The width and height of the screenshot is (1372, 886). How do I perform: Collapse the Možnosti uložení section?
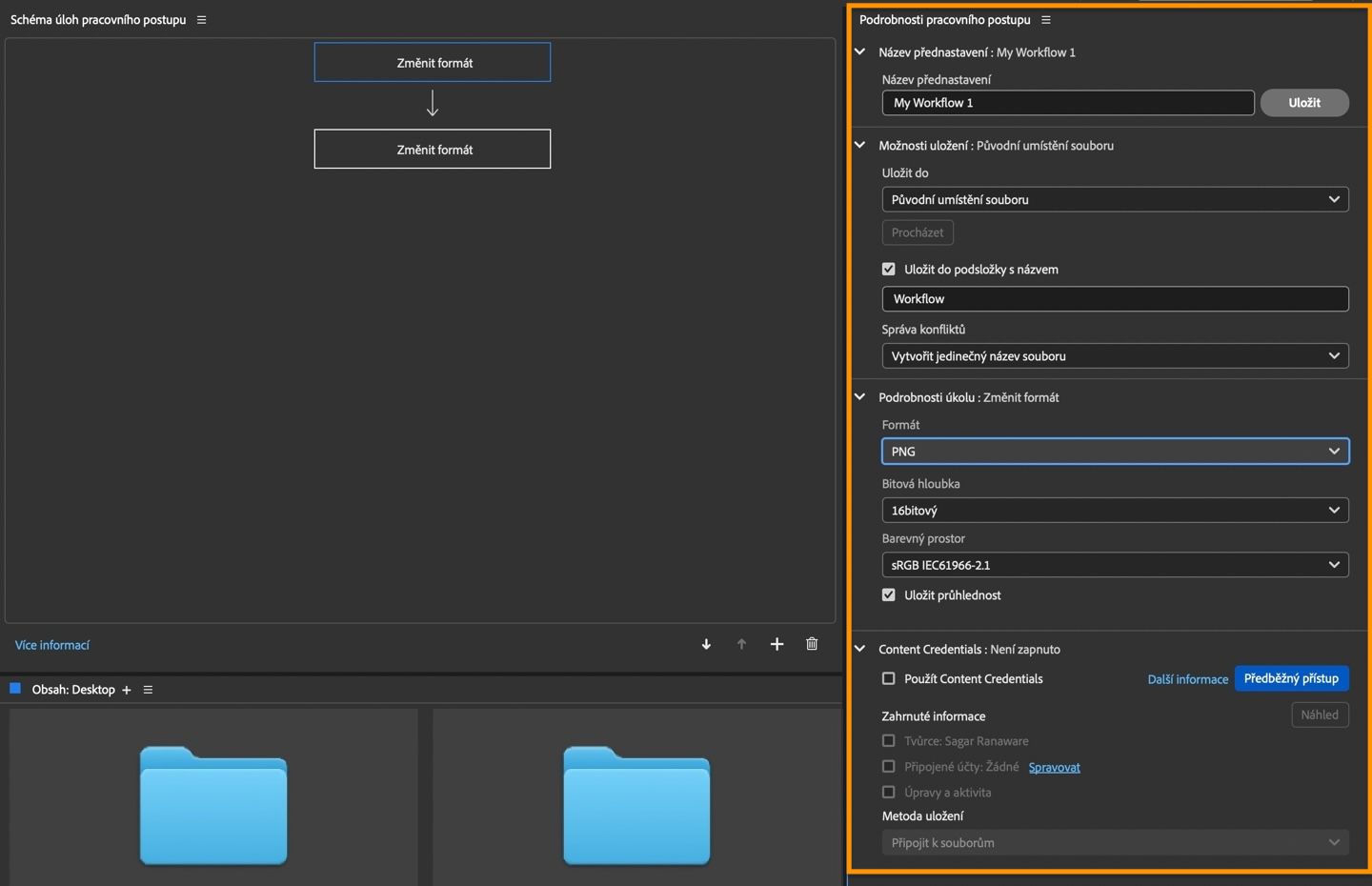pyautogui.click(x=859, y=145)
